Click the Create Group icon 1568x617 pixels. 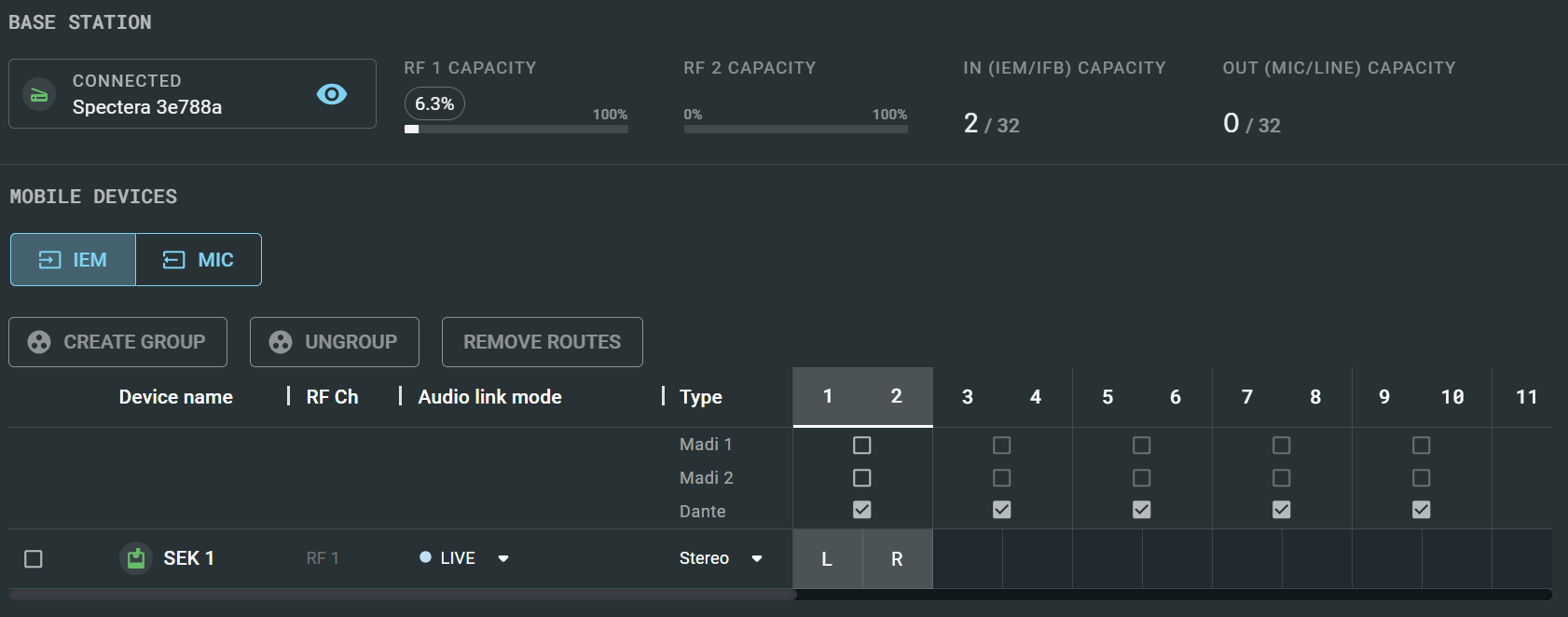pyautogui.click(x=39, y=342)
